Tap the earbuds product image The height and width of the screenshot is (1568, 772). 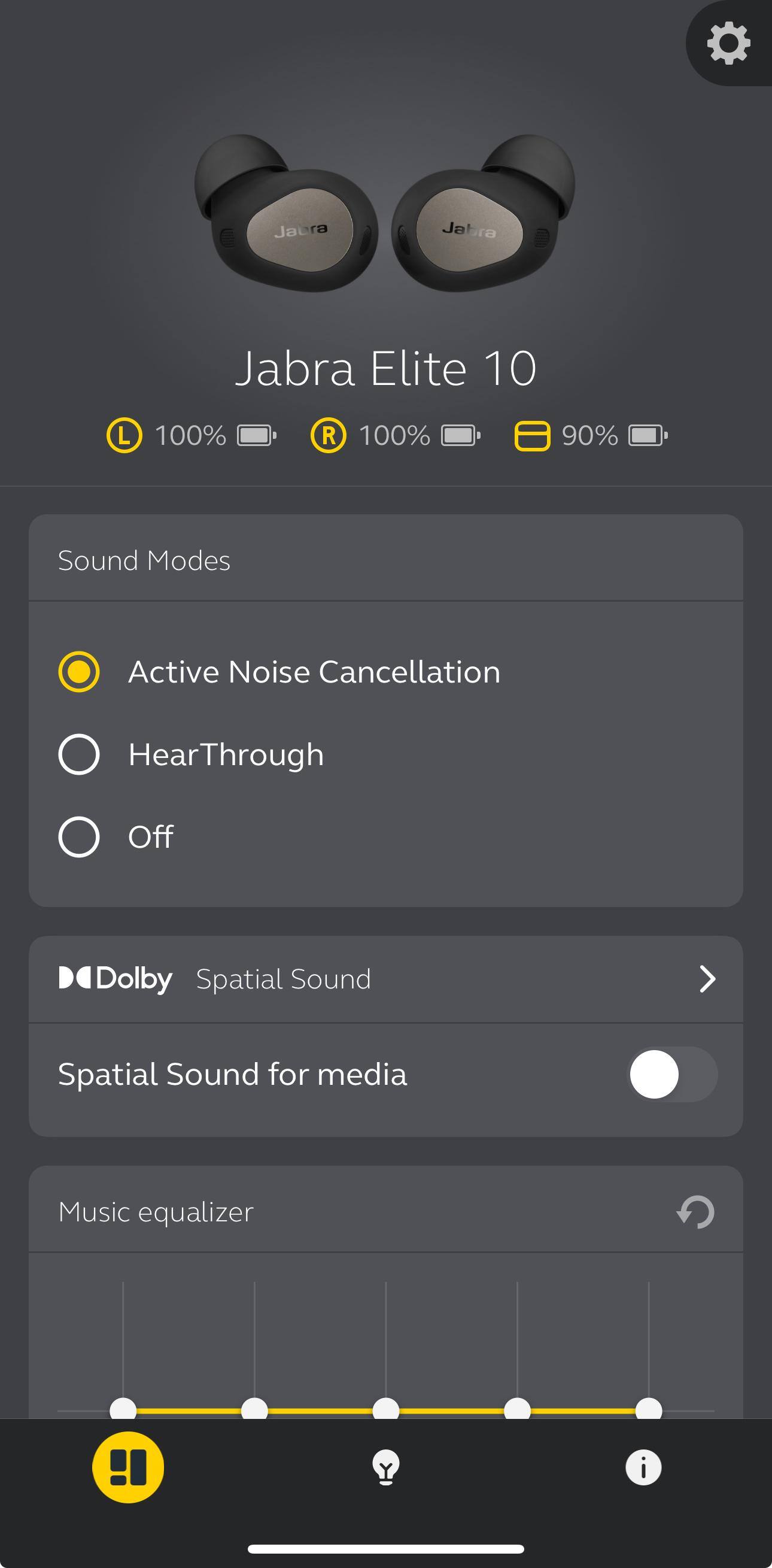(x=384, y=213)
